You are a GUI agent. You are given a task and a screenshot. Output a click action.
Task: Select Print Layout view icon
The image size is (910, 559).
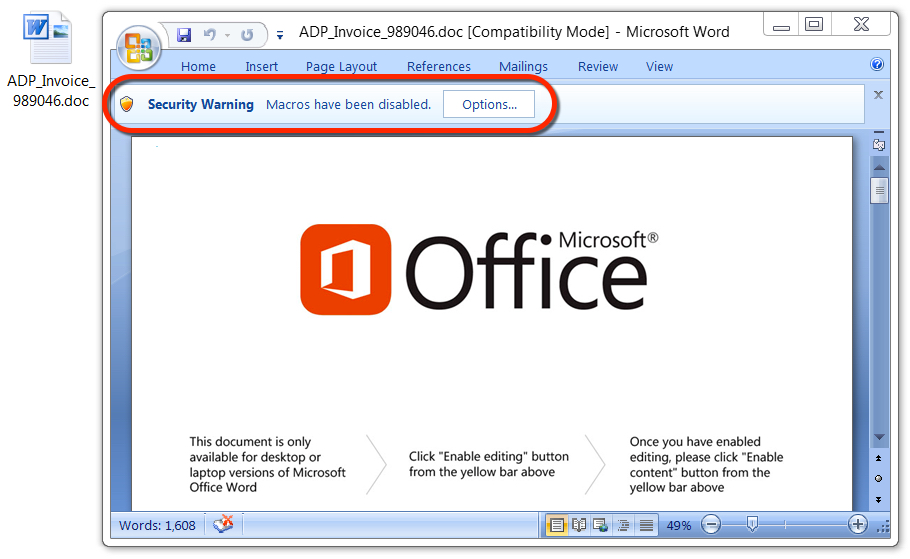(556, 526)
